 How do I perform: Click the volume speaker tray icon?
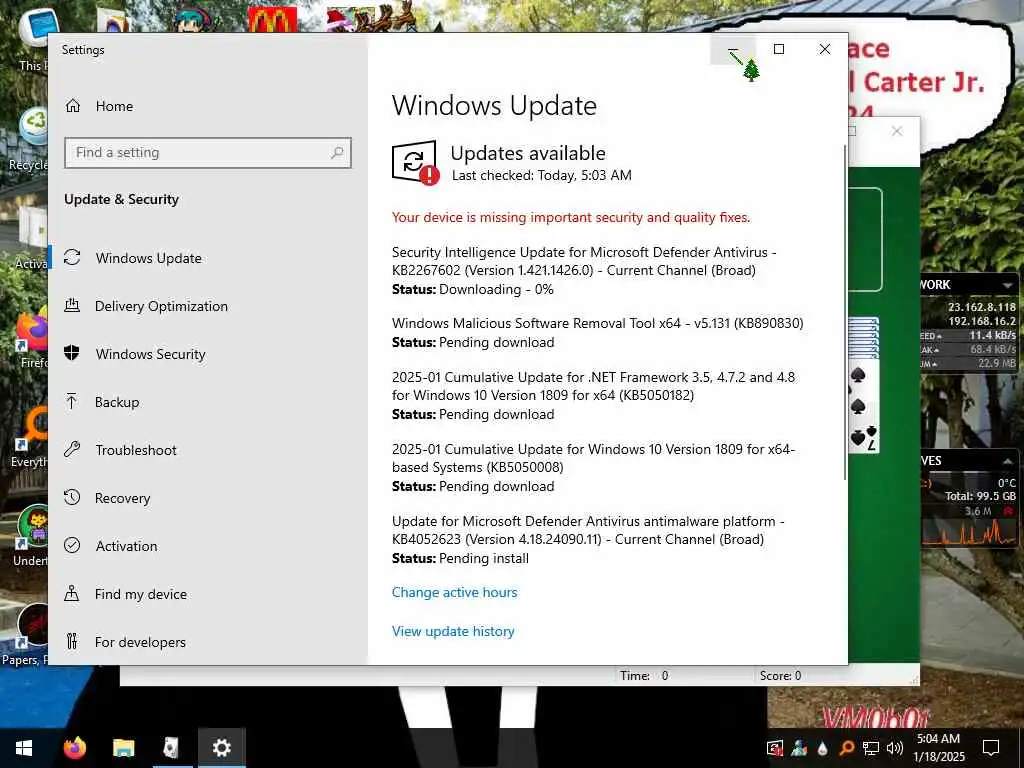coord(895,748)
